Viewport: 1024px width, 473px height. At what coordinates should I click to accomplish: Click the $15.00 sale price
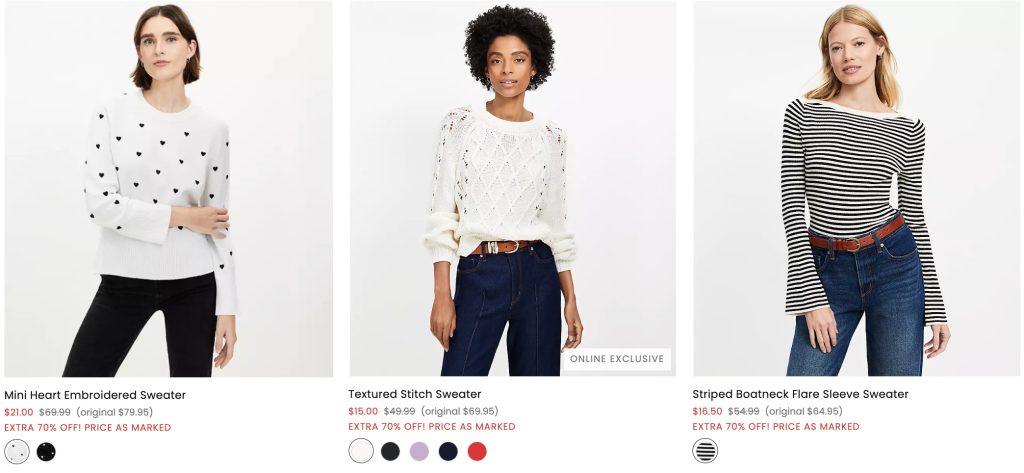click(363, 411)
